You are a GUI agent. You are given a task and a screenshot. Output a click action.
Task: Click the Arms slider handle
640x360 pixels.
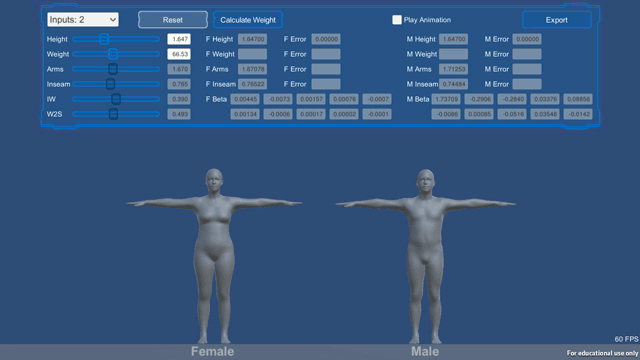(x=113, y=69)
